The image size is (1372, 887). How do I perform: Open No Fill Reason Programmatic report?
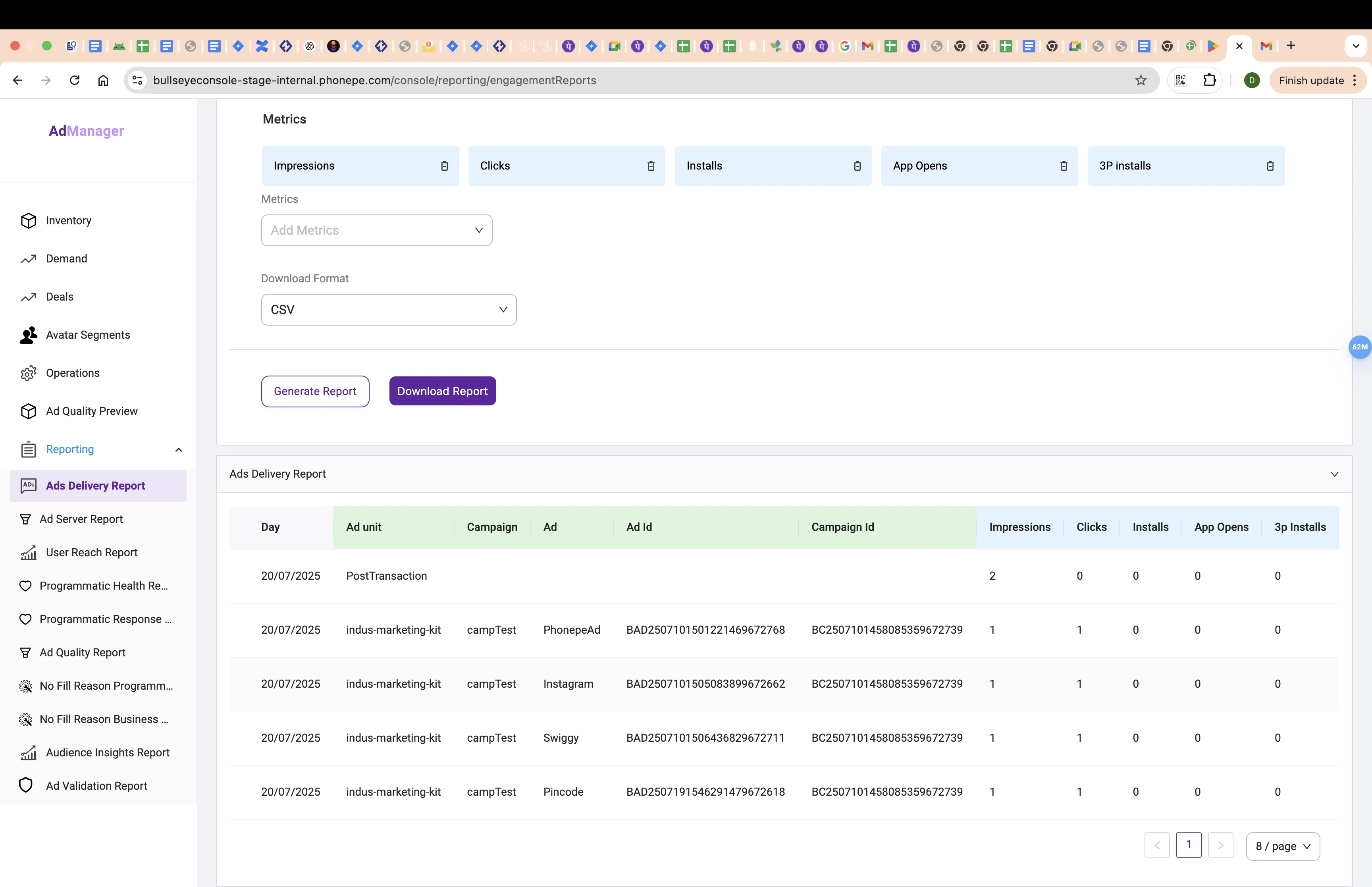106,686
